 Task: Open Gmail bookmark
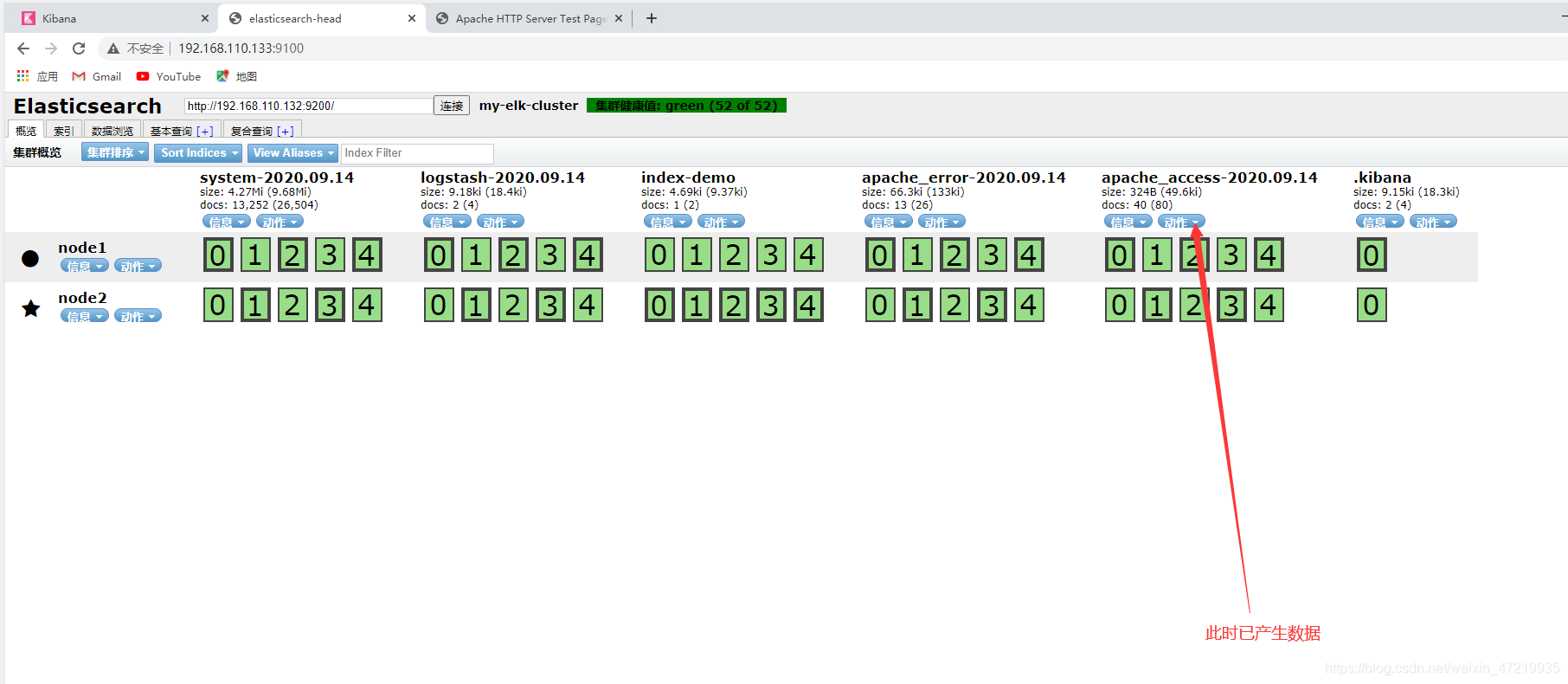[97, 76]
